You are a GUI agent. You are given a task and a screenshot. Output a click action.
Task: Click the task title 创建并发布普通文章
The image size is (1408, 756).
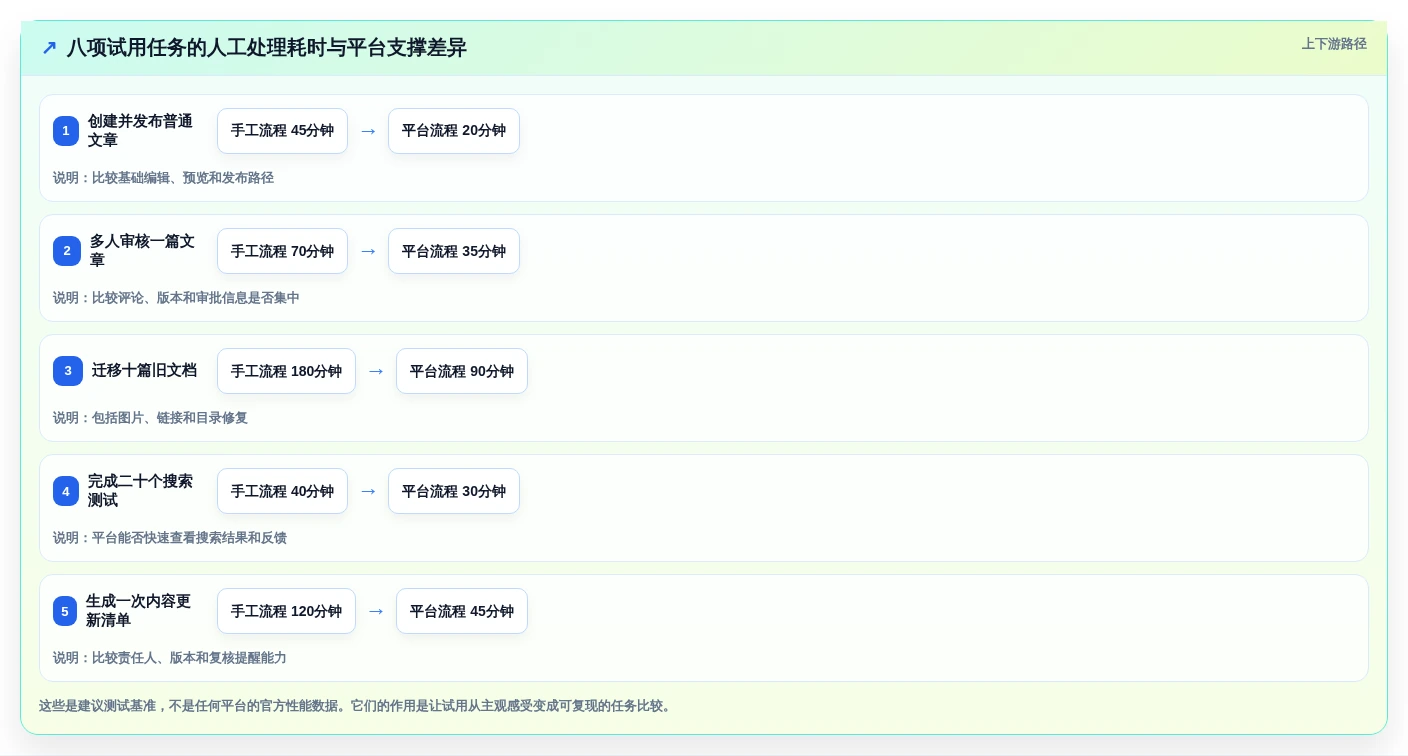click(x=140, y=131)
